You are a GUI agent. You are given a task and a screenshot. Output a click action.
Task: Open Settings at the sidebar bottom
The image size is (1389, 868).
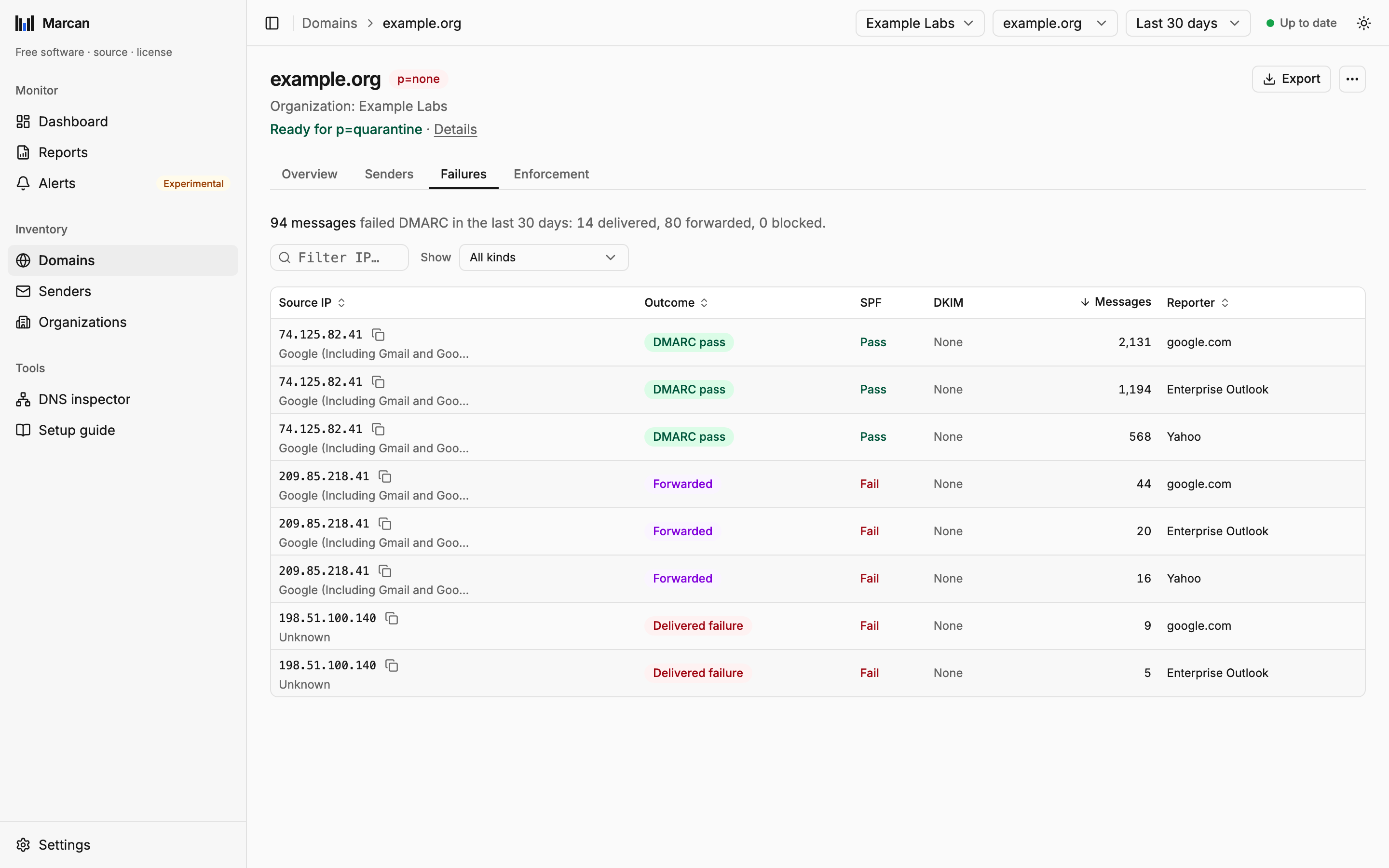[x=123, y=844]
